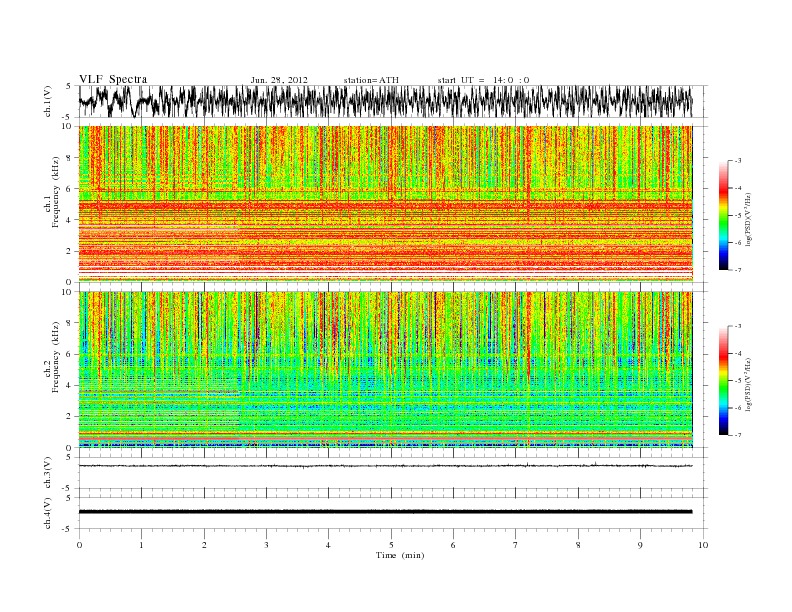Click the 'station=ATH' label

coord(371,80)
